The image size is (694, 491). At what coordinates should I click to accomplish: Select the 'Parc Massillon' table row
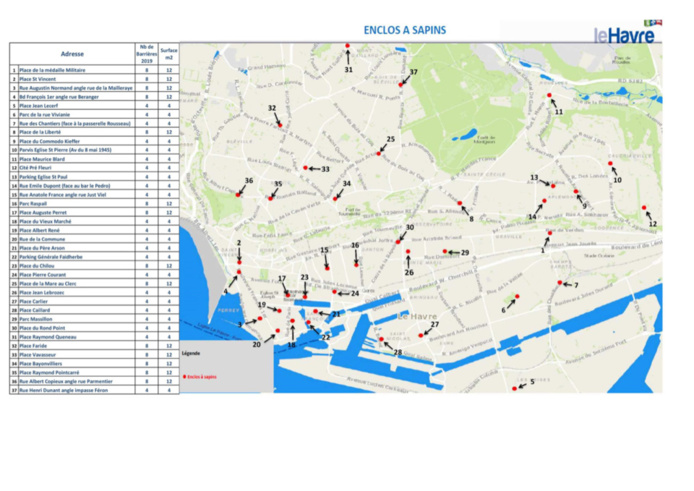coord(72,318)
